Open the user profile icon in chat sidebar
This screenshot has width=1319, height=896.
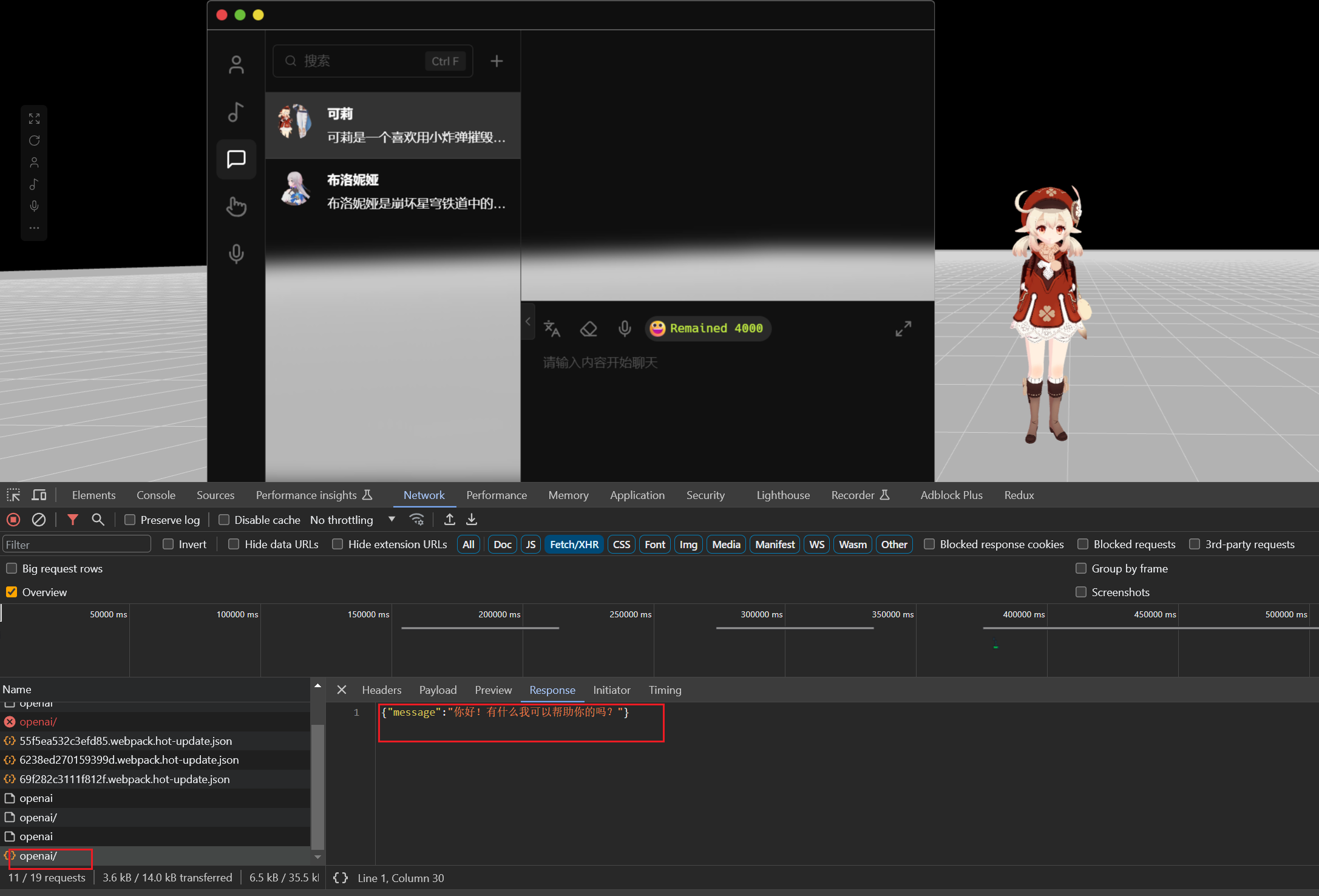point(236,64)
